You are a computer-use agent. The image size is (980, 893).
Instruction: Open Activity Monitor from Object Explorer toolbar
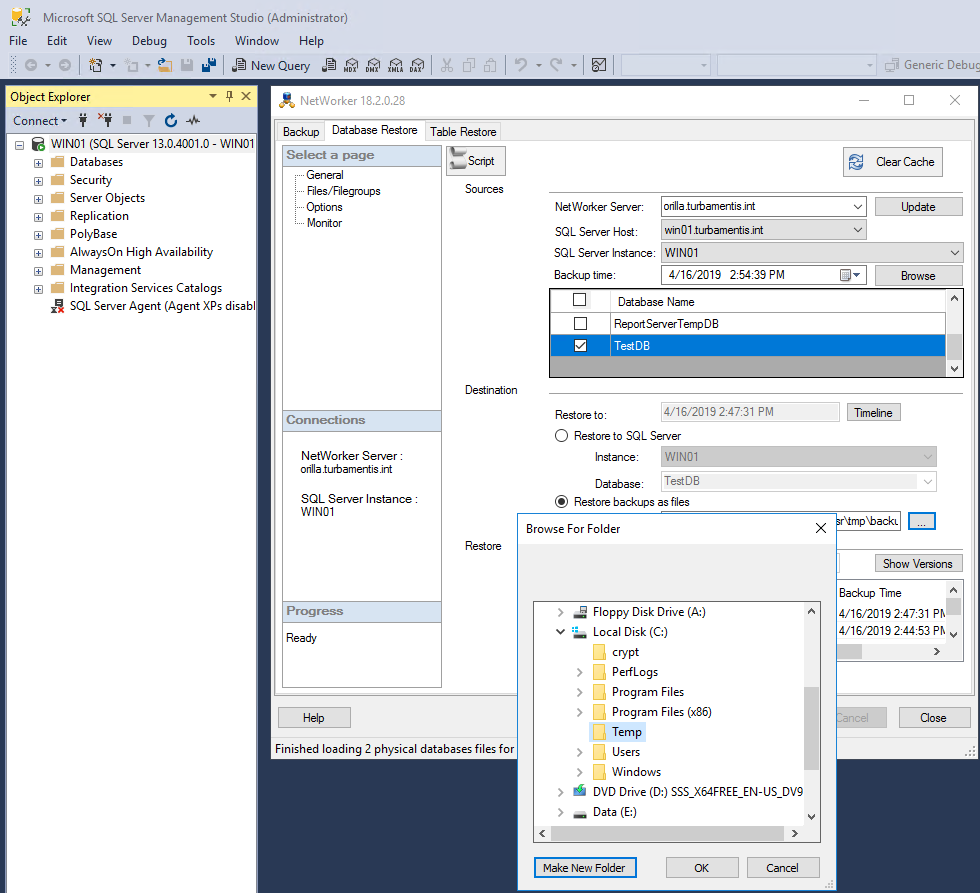tap(193, 120)
